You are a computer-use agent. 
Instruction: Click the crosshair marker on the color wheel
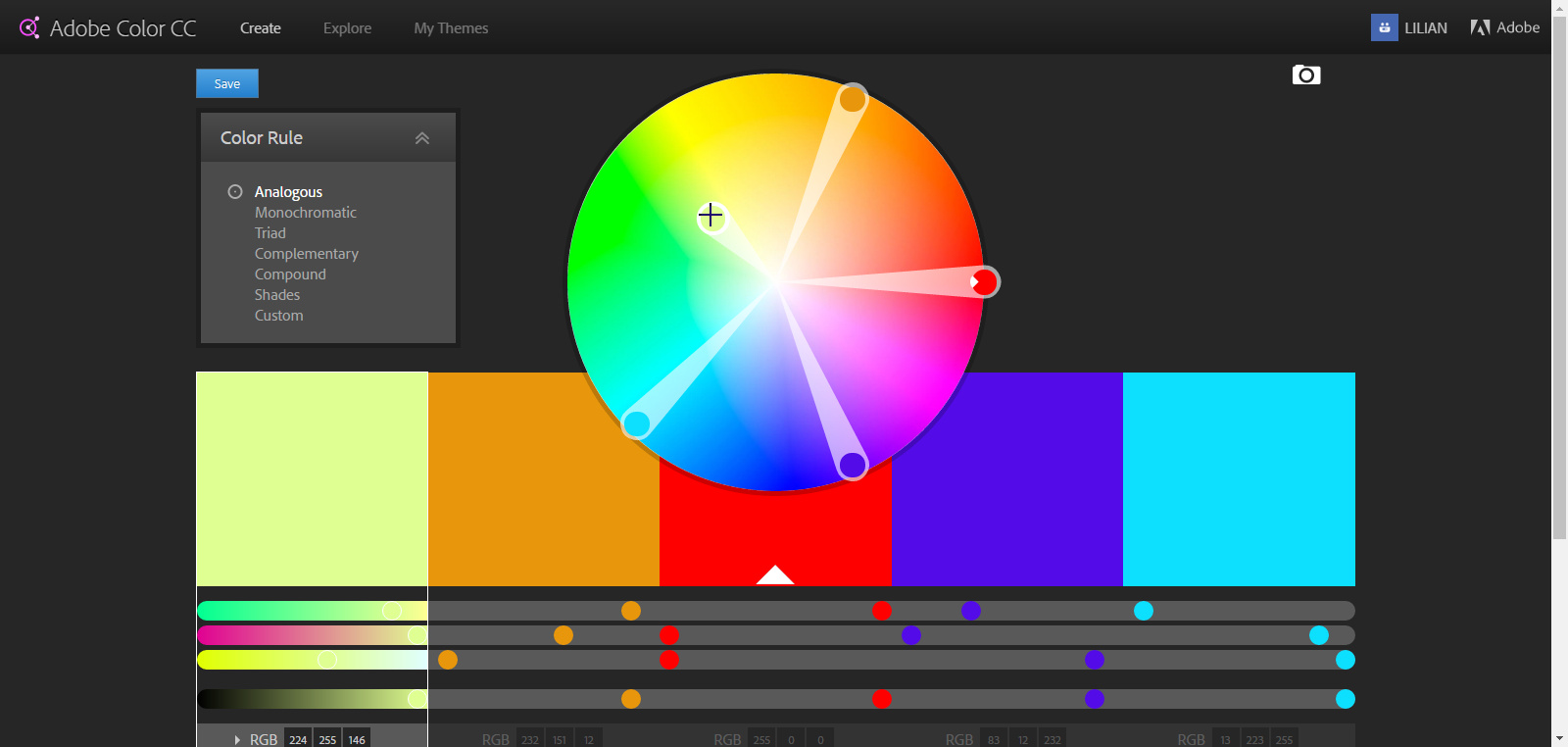click(711, 216)
